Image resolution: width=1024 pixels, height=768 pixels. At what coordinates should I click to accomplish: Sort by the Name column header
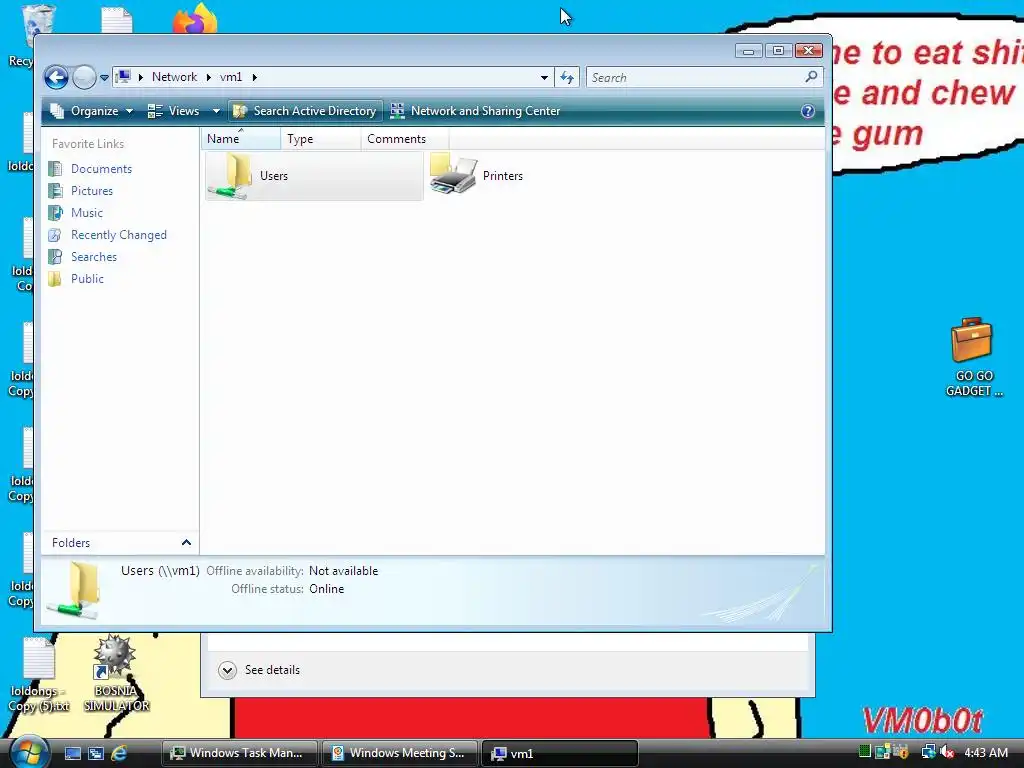point(241,138)
